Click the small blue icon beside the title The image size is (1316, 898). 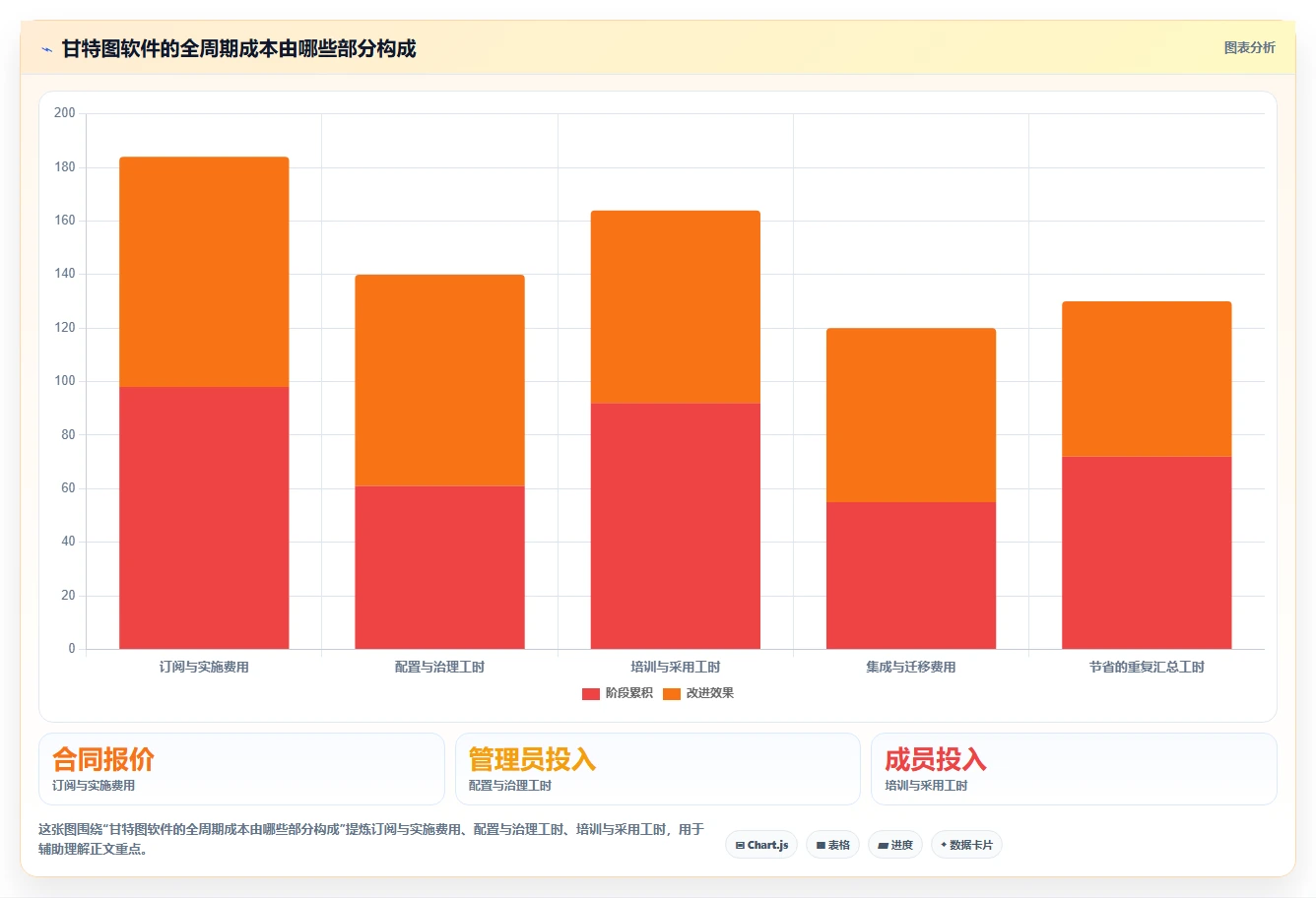pos(46,49)
